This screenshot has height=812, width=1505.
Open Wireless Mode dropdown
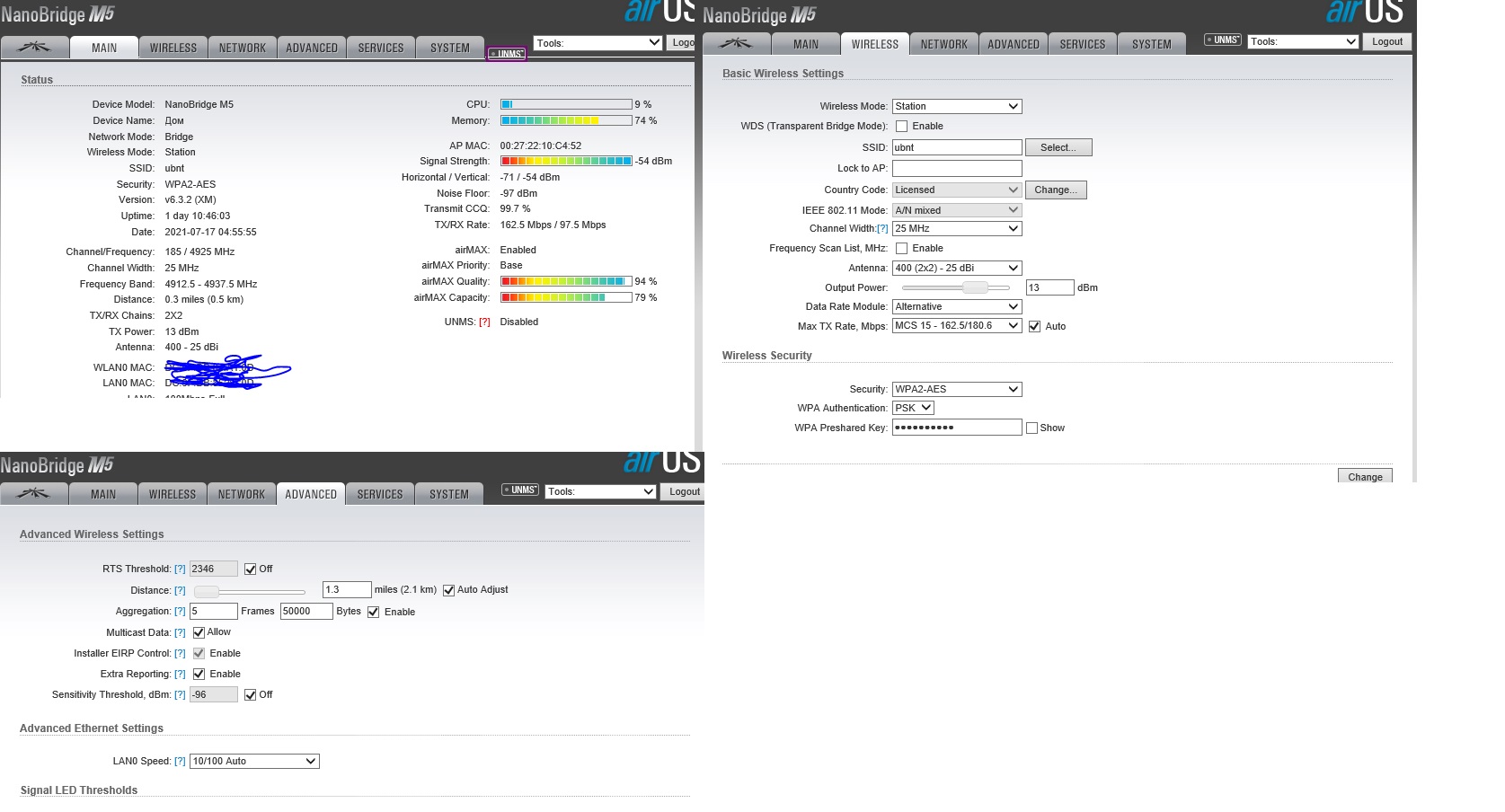(957, 106)
